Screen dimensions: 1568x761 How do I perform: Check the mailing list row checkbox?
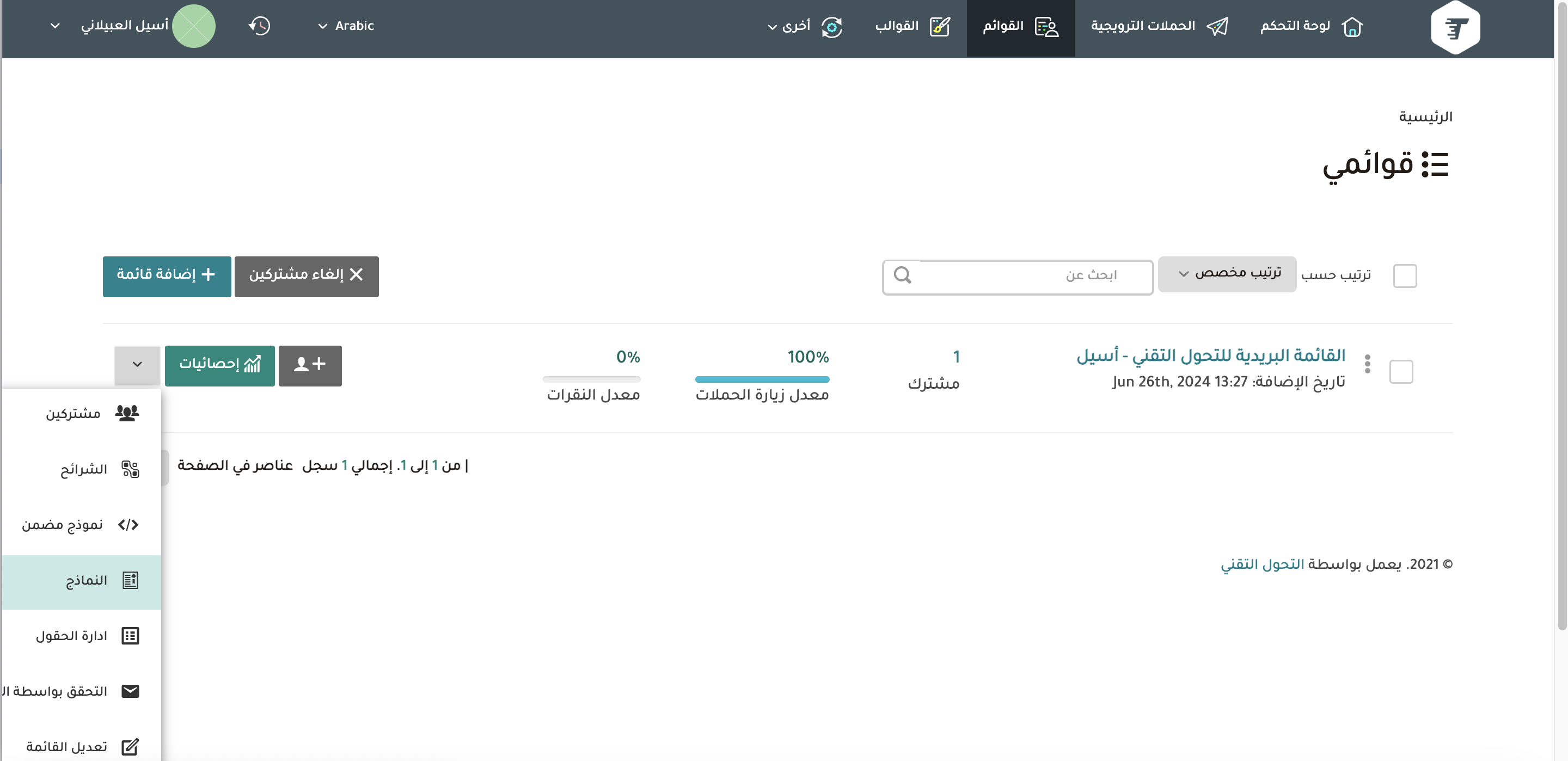click(x=1401, y=371)
